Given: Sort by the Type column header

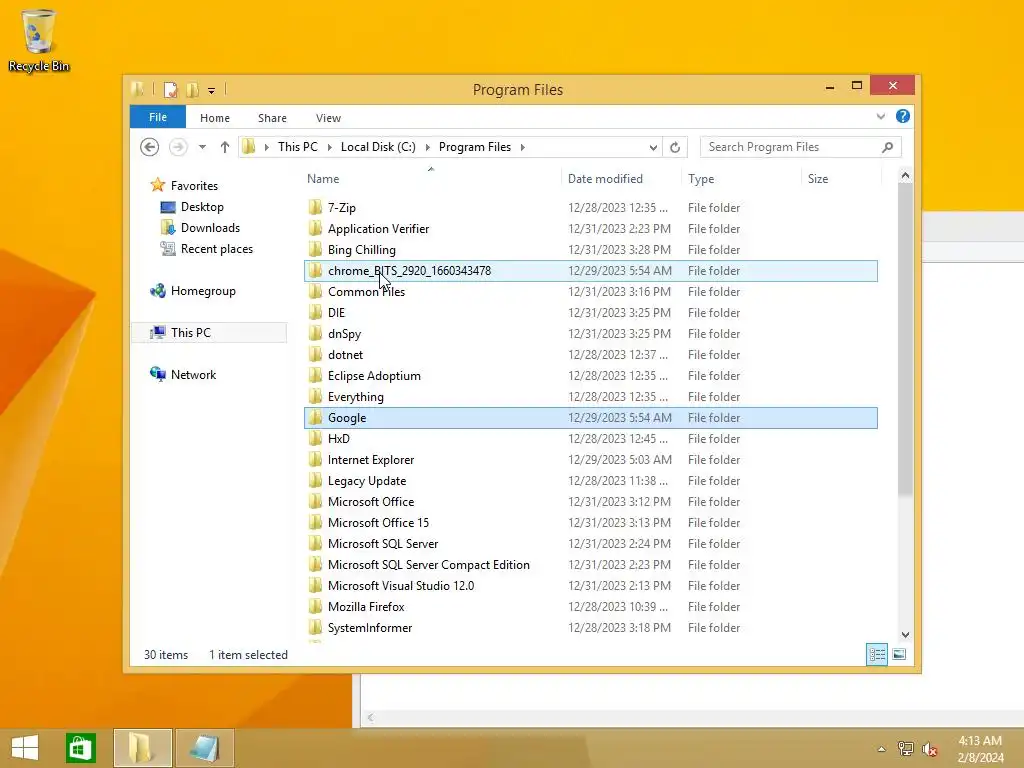Looking at the screenshot, I should click(x=701, y=179).
